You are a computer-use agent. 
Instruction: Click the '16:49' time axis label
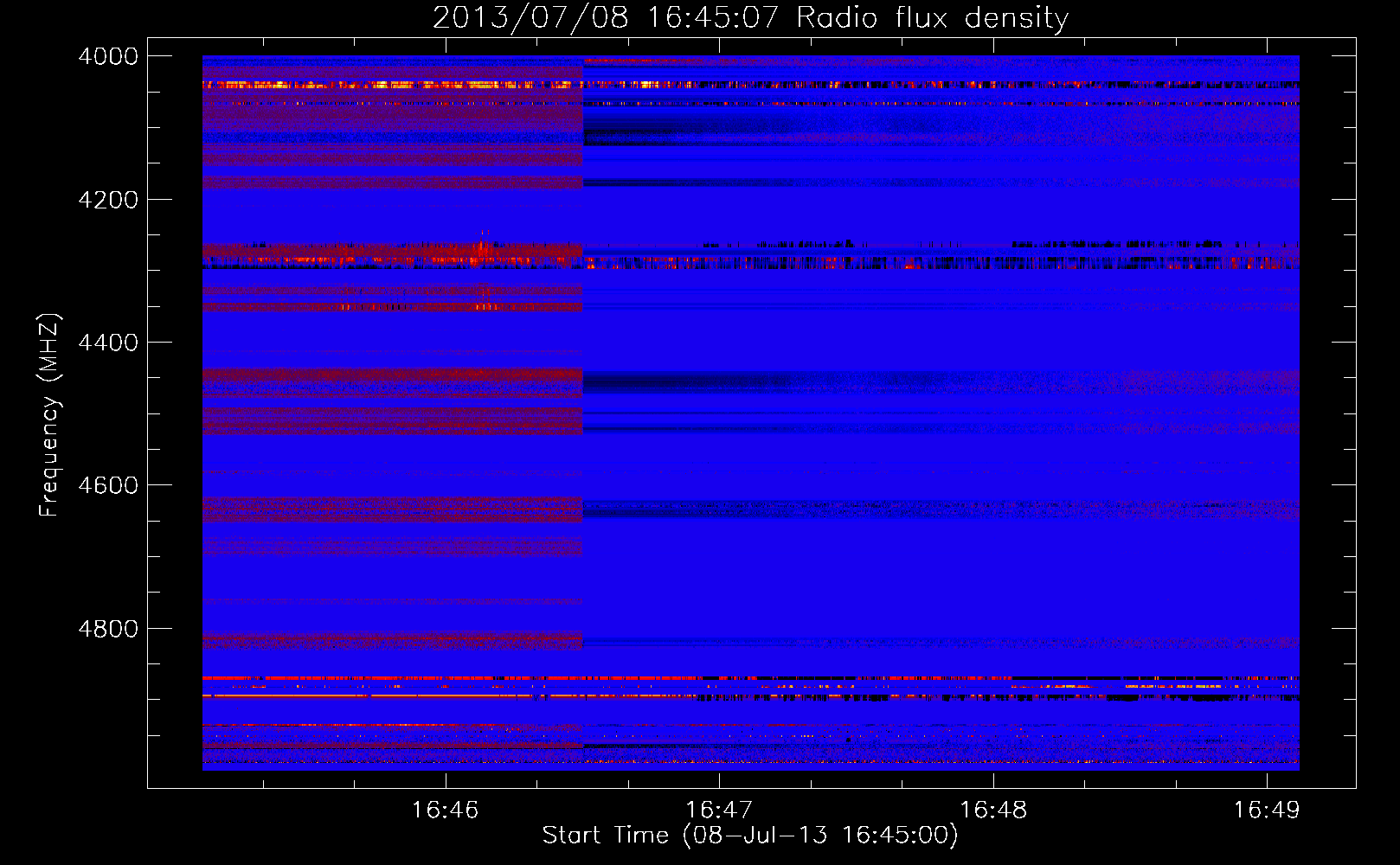1267,811
